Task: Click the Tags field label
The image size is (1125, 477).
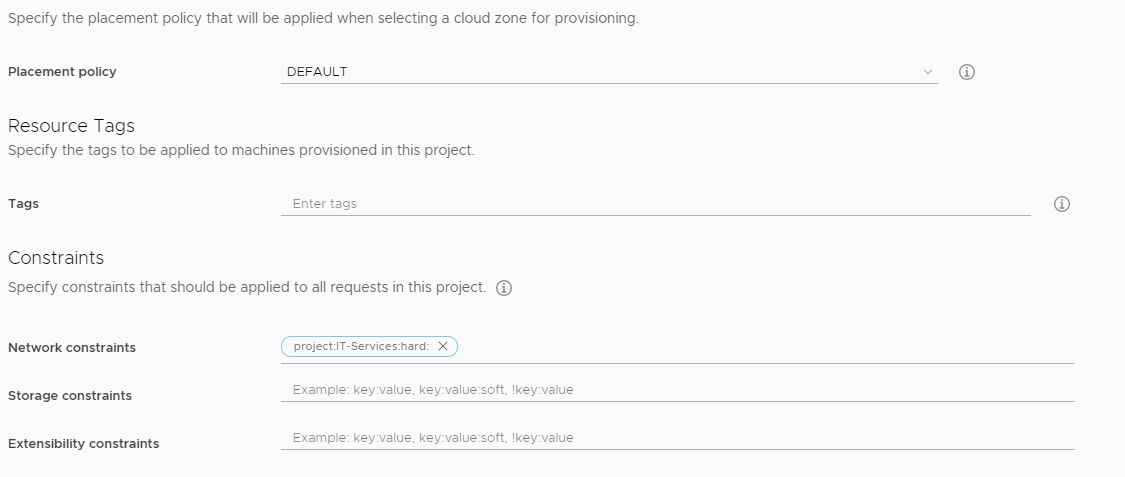Action: (23, 204)
